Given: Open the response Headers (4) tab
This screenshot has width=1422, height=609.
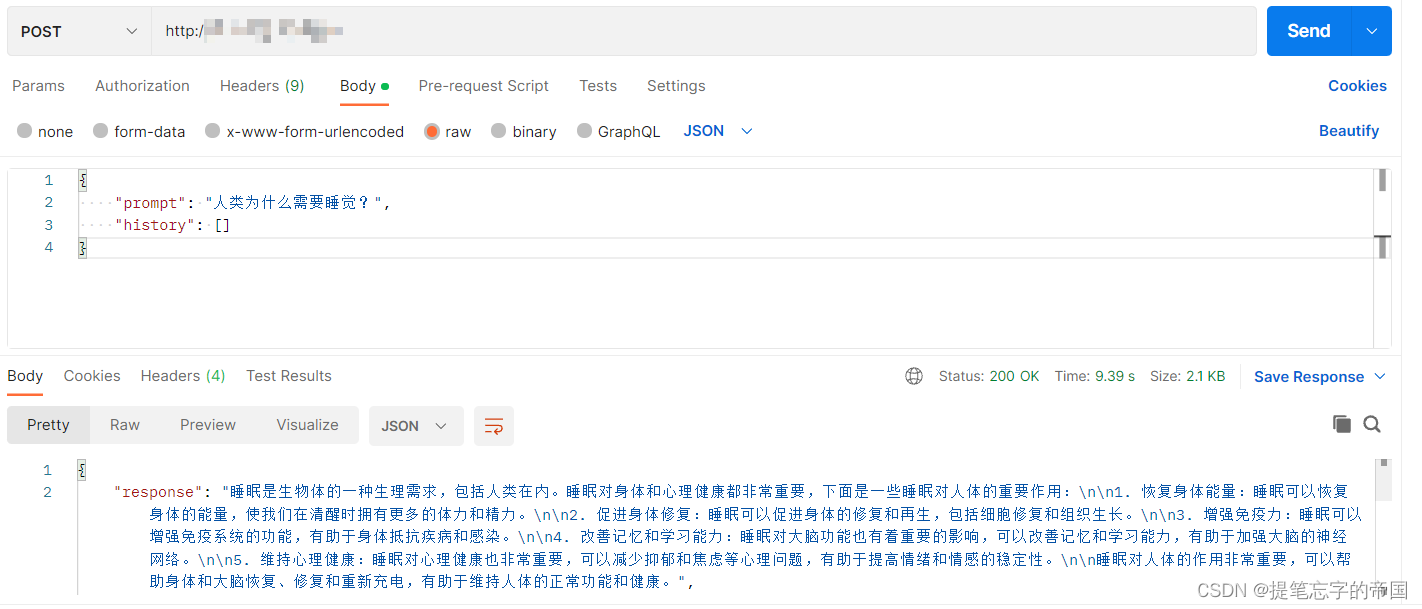Looking at the screenshot, I should (x=183, y=376).
